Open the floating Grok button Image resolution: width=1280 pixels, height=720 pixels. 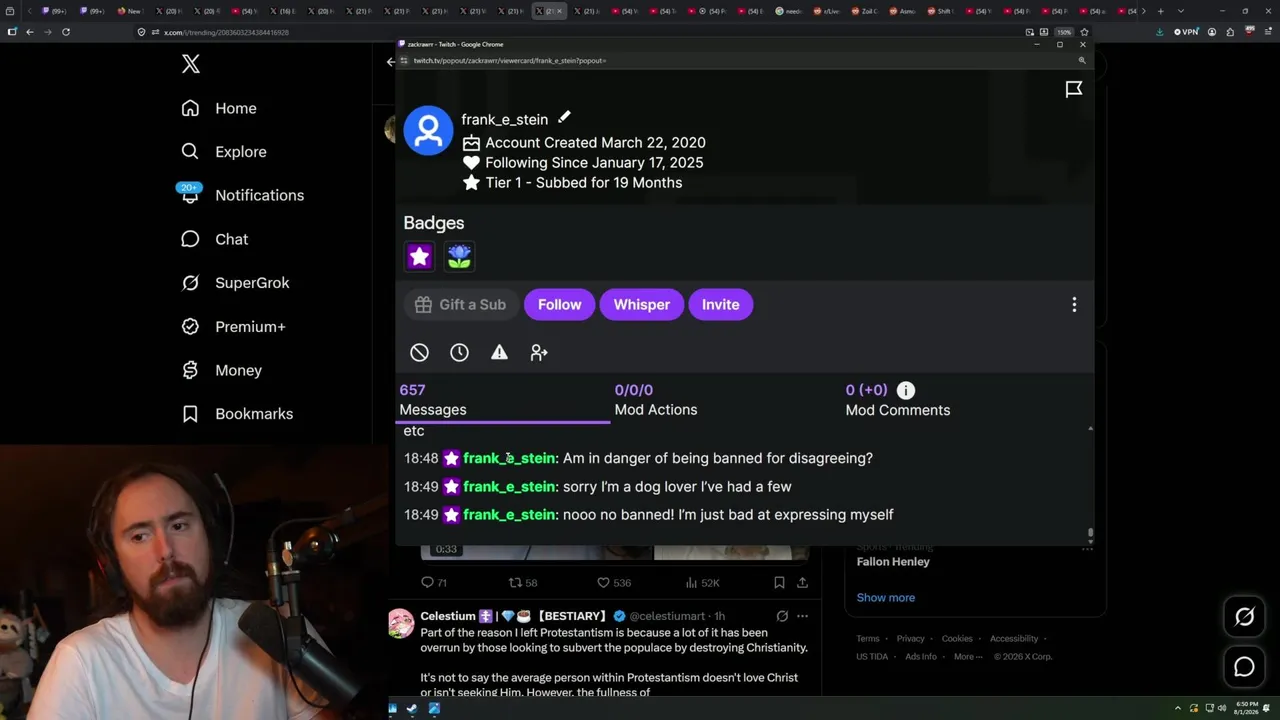point(1244,617)
